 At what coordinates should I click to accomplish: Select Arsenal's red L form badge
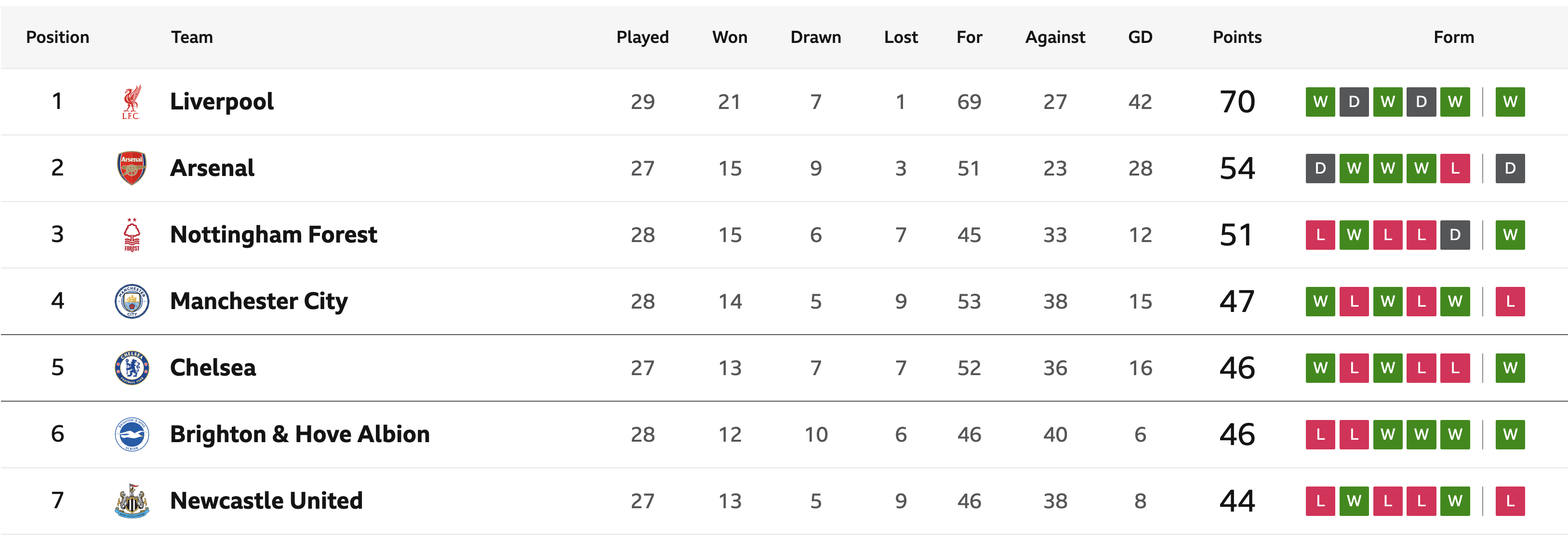point(1455,168)
